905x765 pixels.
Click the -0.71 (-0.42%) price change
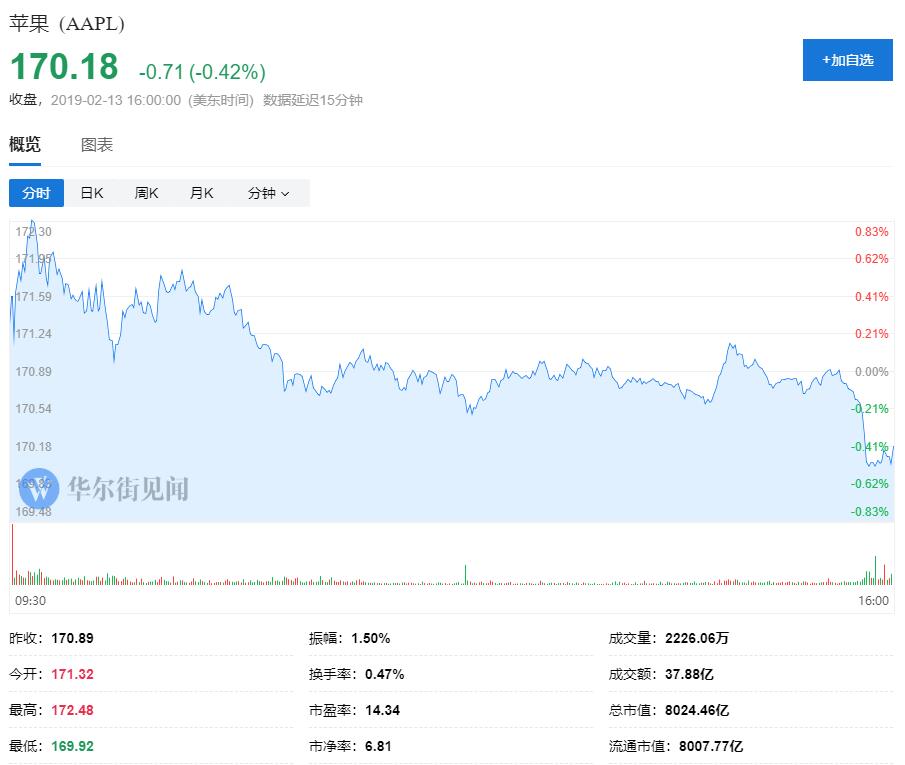point(202,72)
